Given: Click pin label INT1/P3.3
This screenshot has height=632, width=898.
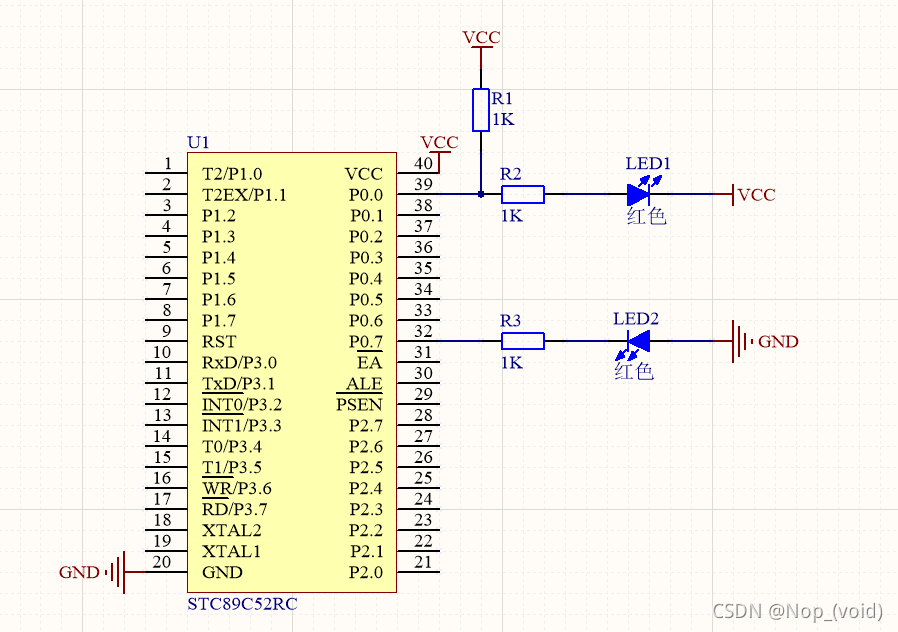Looking at the screenshot, I should pyautogui.click(x=242, y=426).
